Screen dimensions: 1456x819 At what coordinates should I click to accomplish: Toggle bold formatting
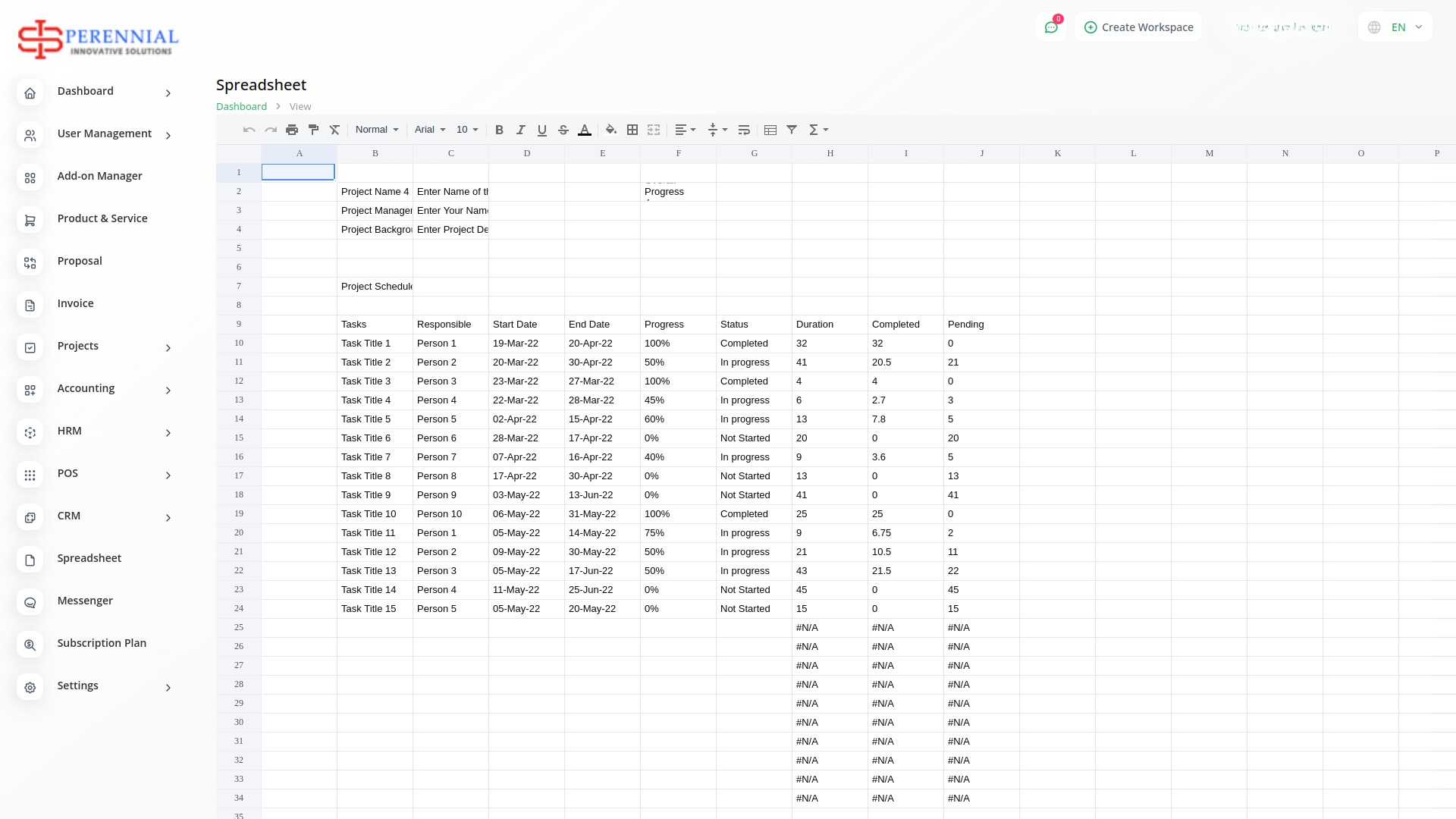(499, 130)
